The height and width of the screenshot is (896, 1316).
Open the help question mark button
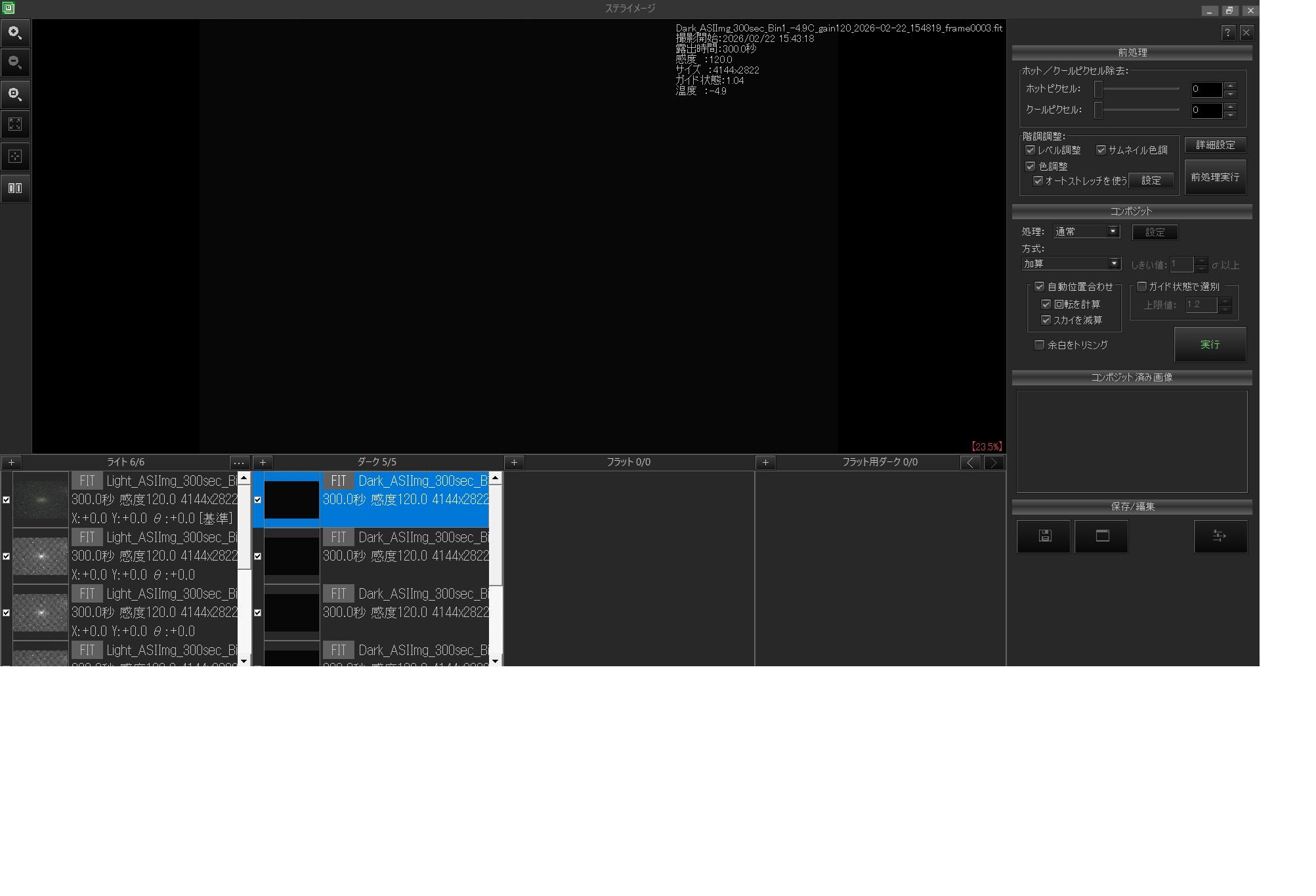tap(1227, 33)
